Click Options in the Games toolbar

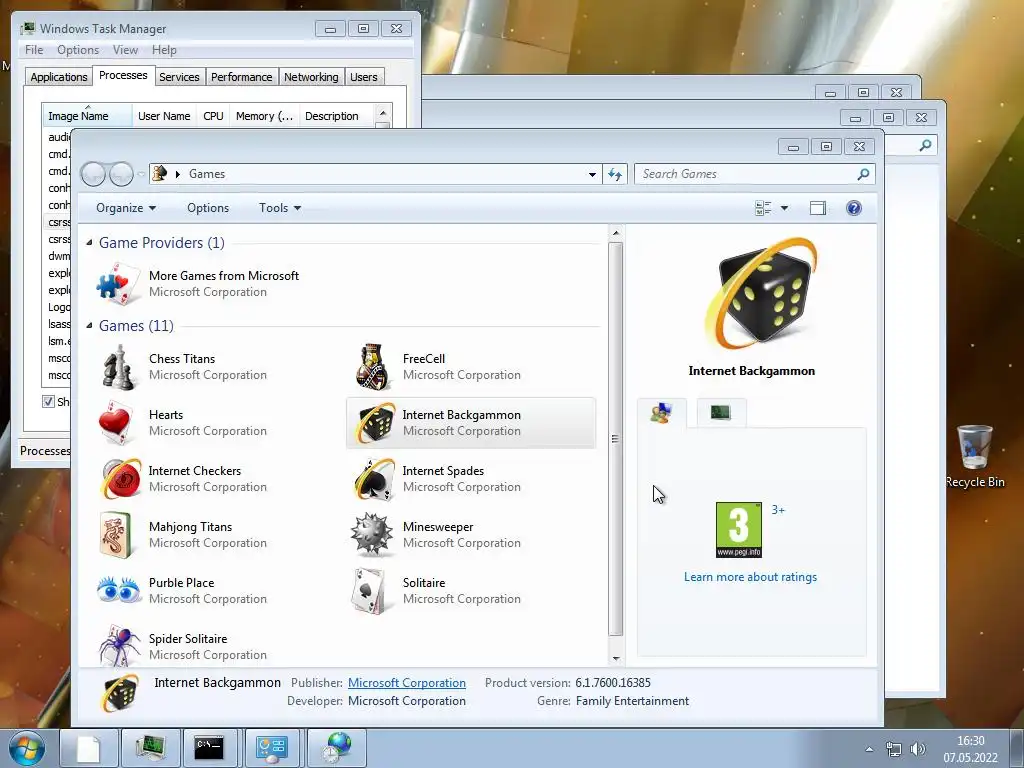click(208, 208)
